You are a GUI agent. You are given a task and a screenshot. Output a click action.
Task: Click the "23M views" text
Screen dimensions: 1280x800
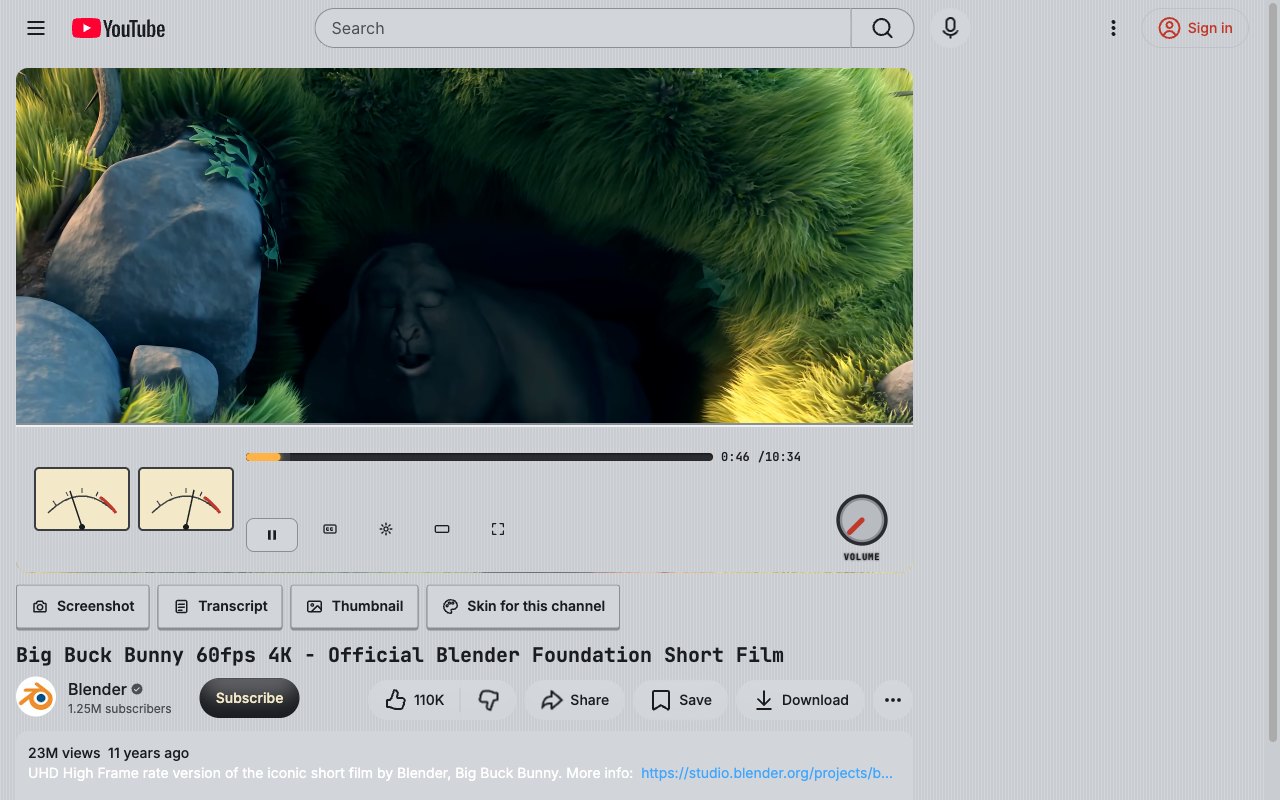tap(64, 753)
